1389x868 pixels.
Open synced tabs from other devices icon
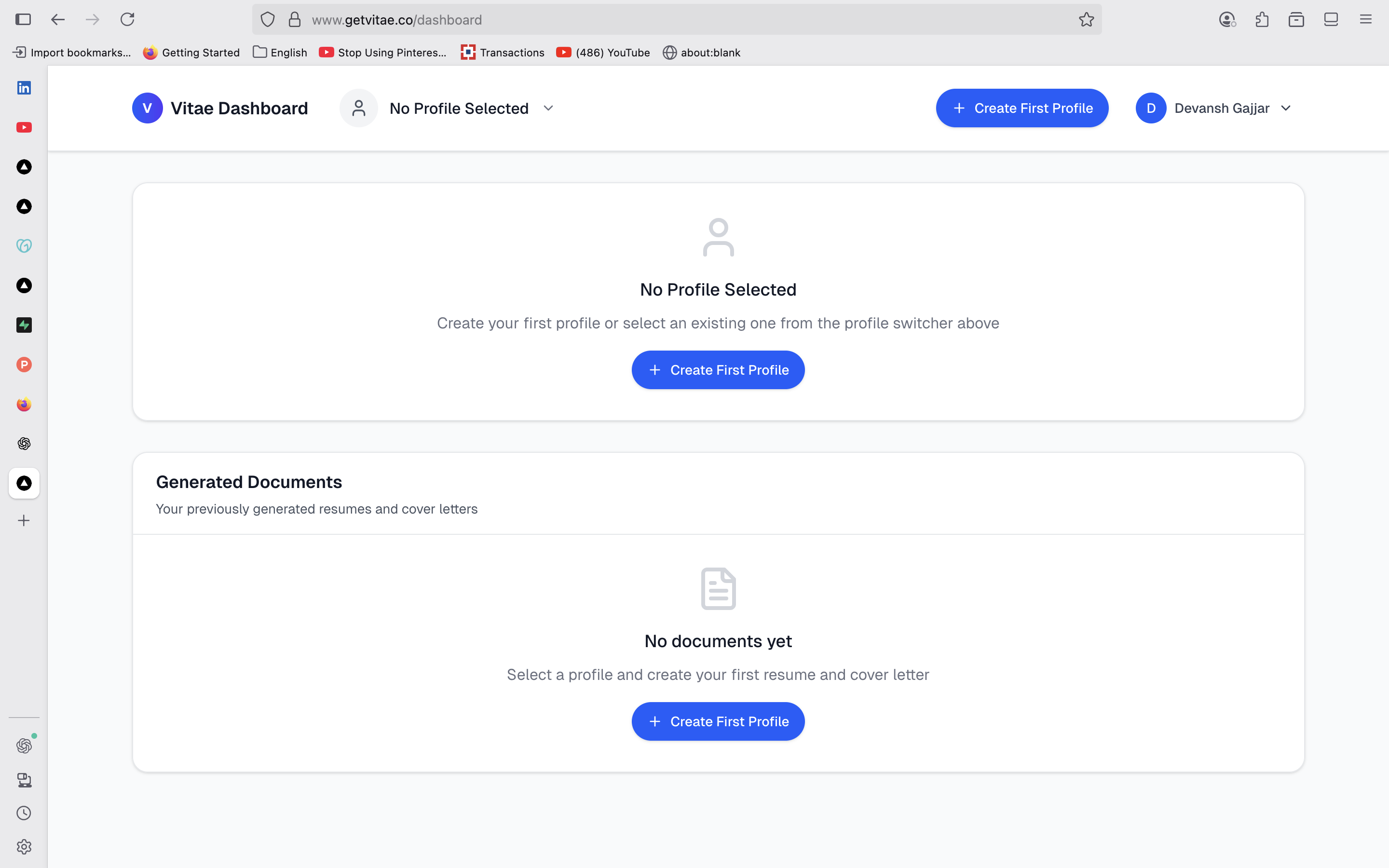(x=24, y=780)
